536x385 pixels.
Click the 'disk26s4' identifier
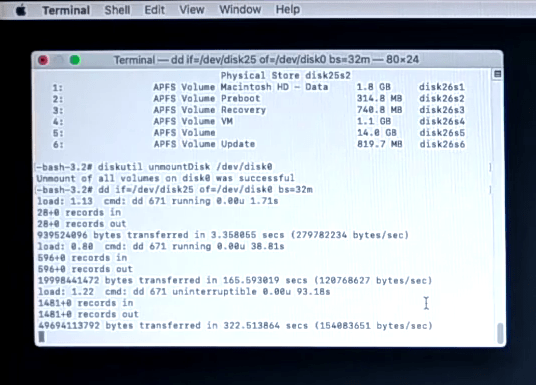[x=442, y=121]
